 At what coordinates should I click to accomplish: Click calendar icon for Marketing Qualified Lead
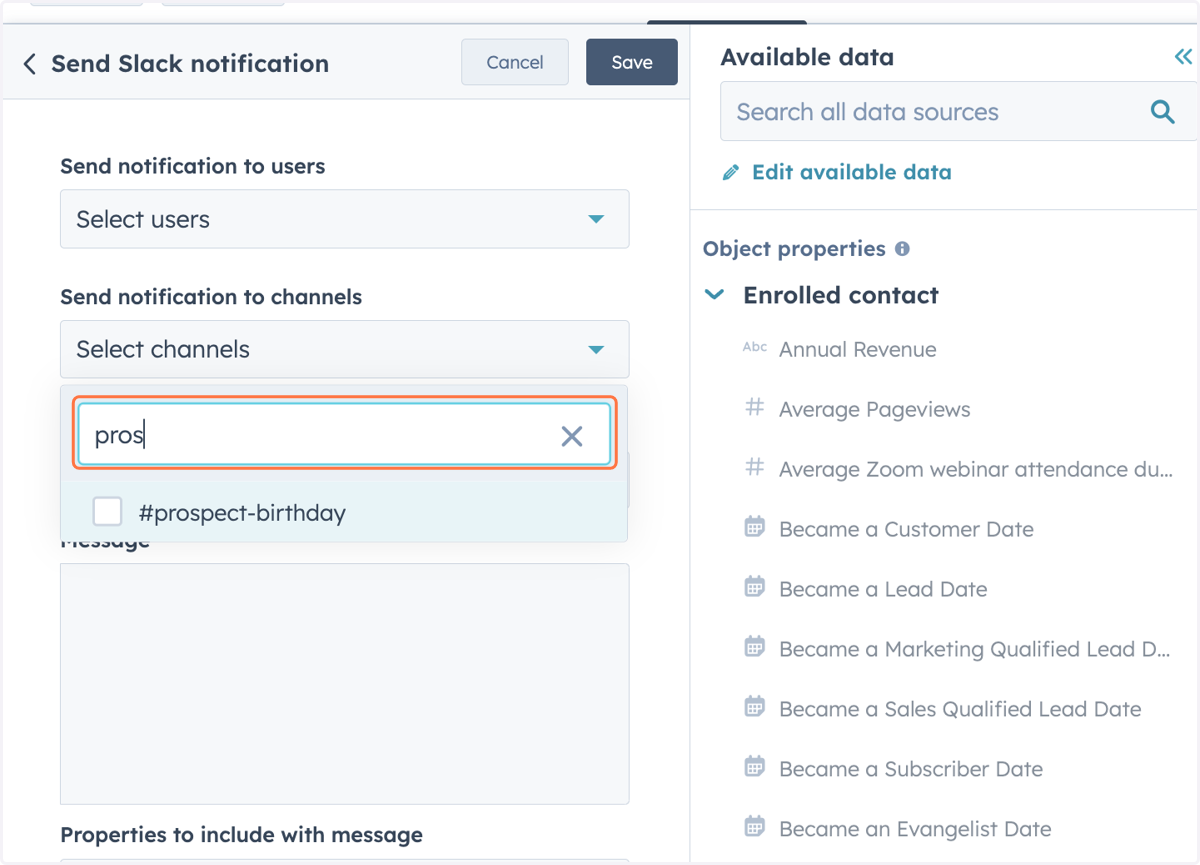click(755, 648)
